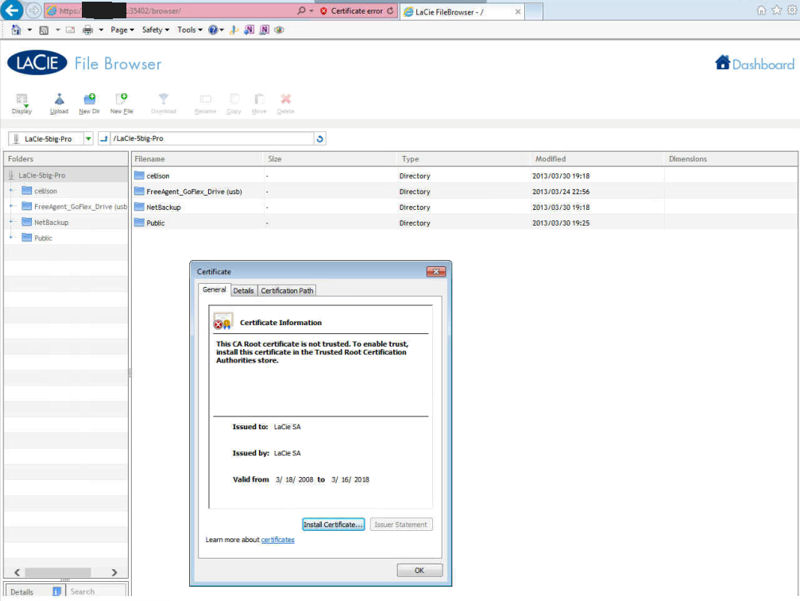Open the Page menu dropdown

pos(122,30)
